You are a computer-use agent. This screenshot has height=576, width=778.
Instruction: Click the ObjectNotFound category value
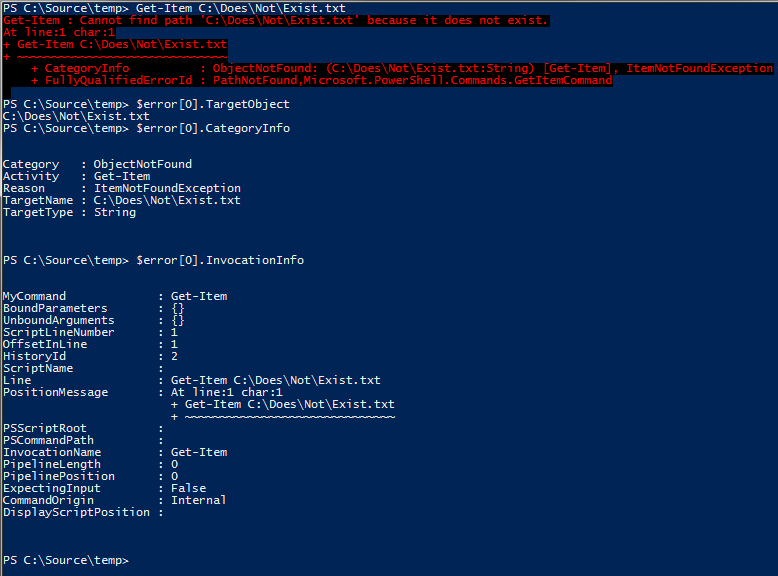[x=143, y=164]
